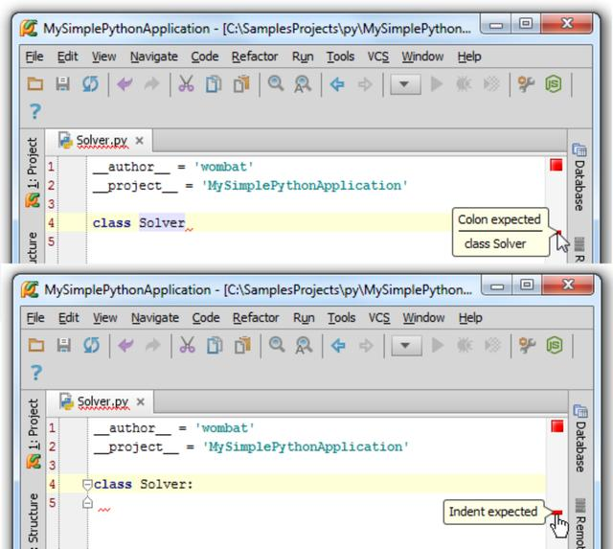
Task: Click the Node.js icon in bottom window
Action: point(554,345)
